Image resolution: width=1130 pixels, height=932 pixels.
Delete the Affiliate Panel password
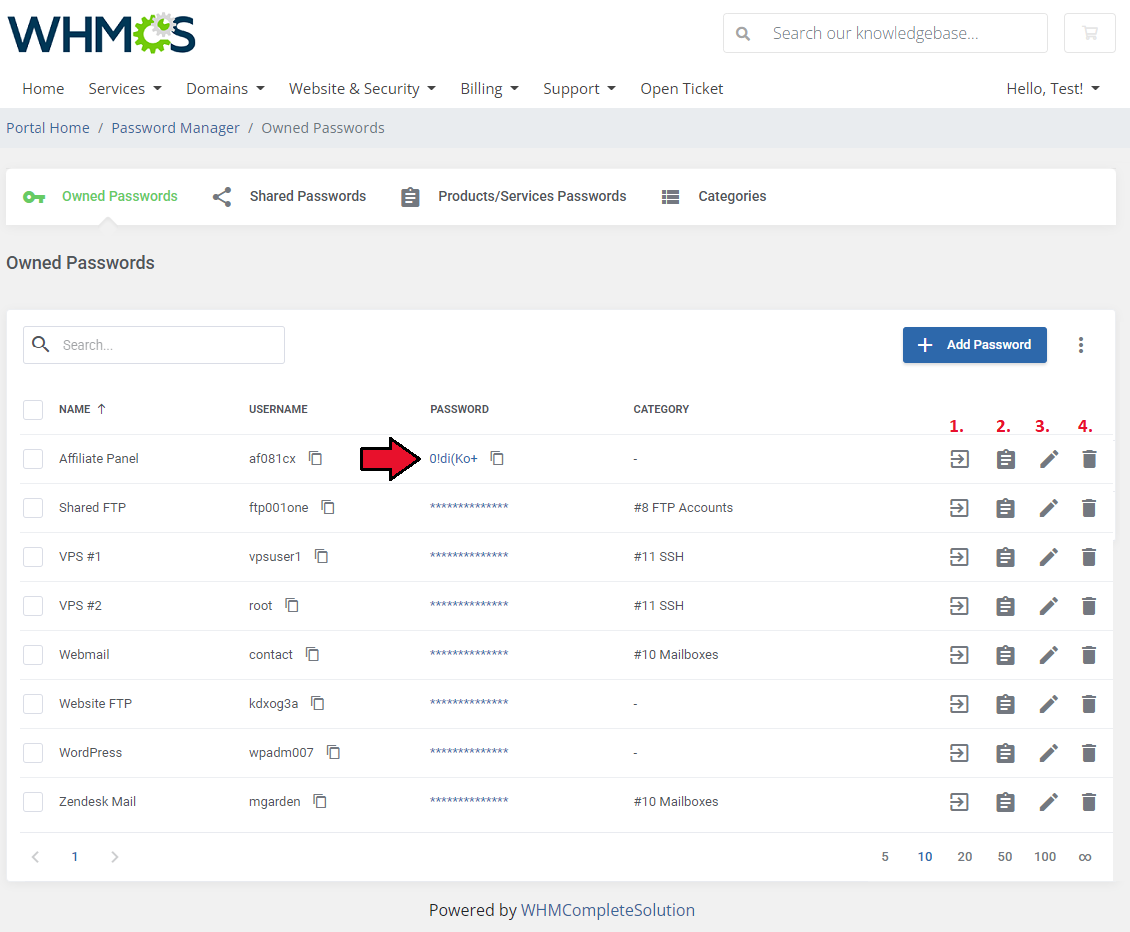pyautogui.click(x=1089, y=459)
